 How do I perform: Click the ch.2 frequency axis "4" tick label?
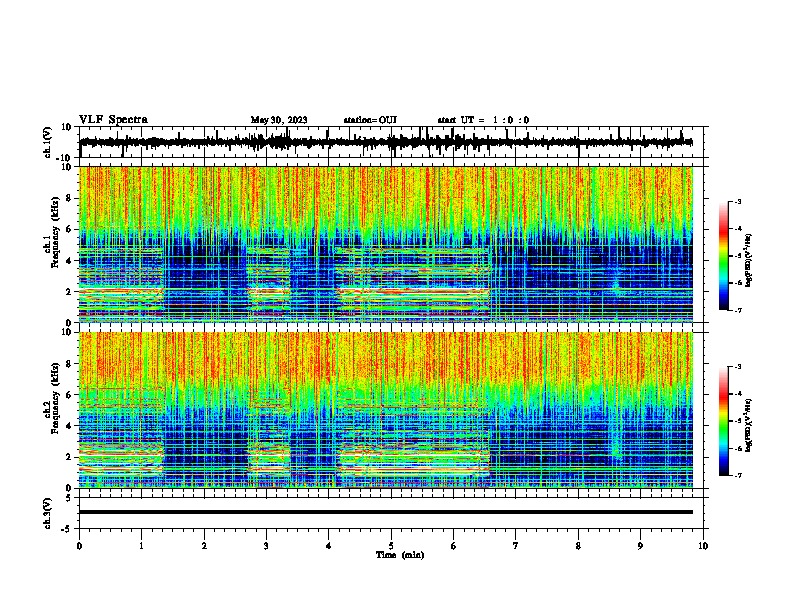(69, 426)
